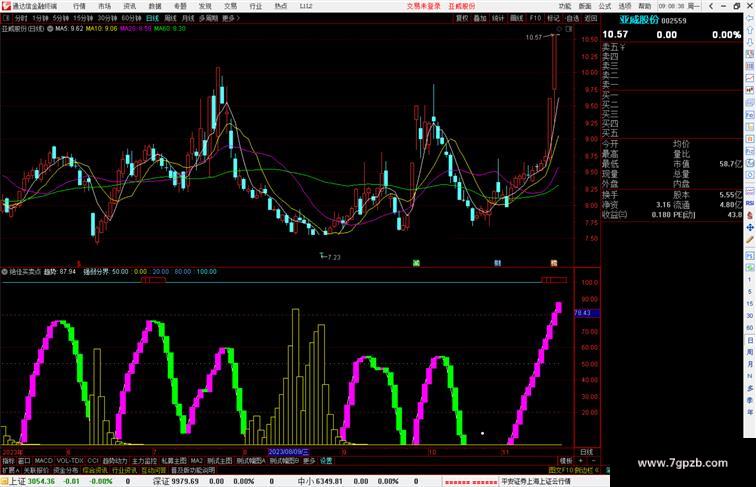The height and width of the screenshot is (487, 756).
Task: Click the 标记 mark button
Action: [x=554, y=18]
